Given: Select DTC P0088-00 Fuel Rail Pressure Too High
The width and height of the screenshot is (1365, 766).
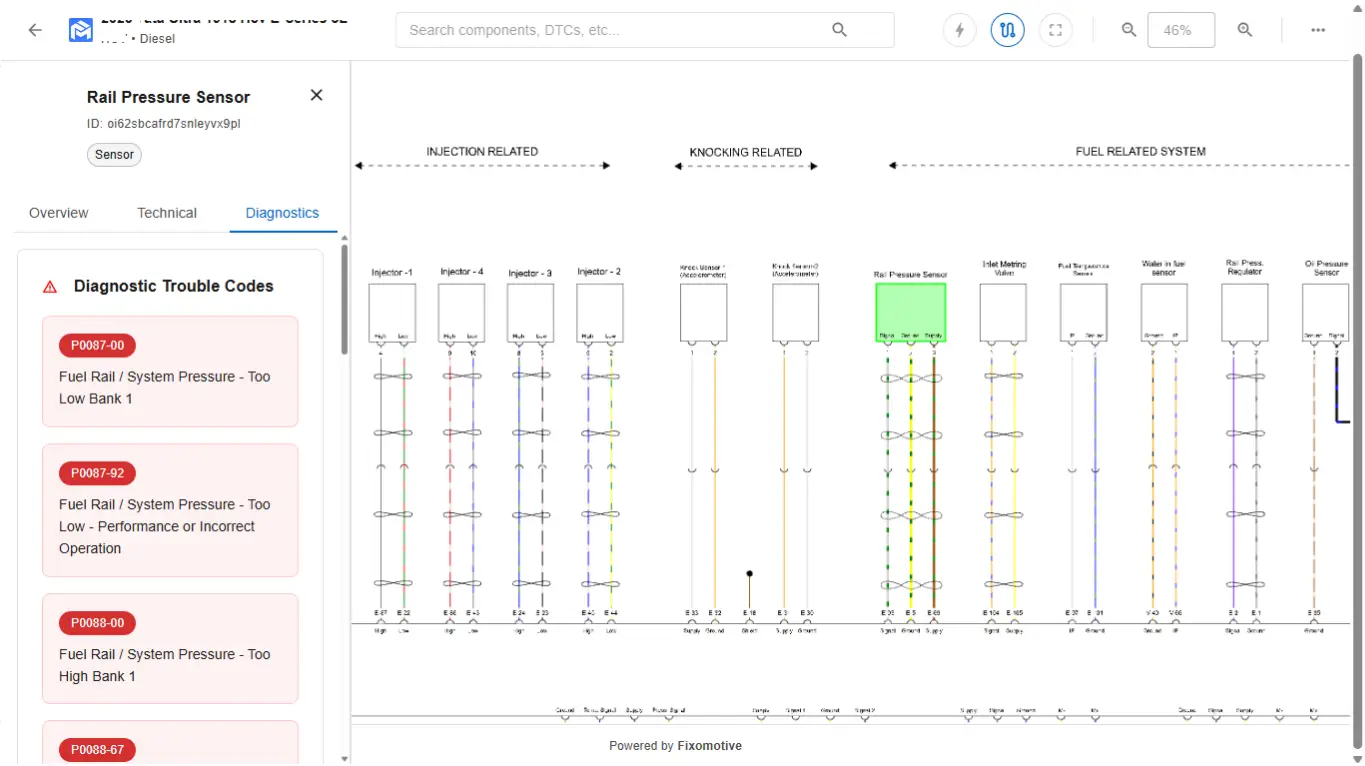Looking at the screenshot, I should (x=170, y=648).
